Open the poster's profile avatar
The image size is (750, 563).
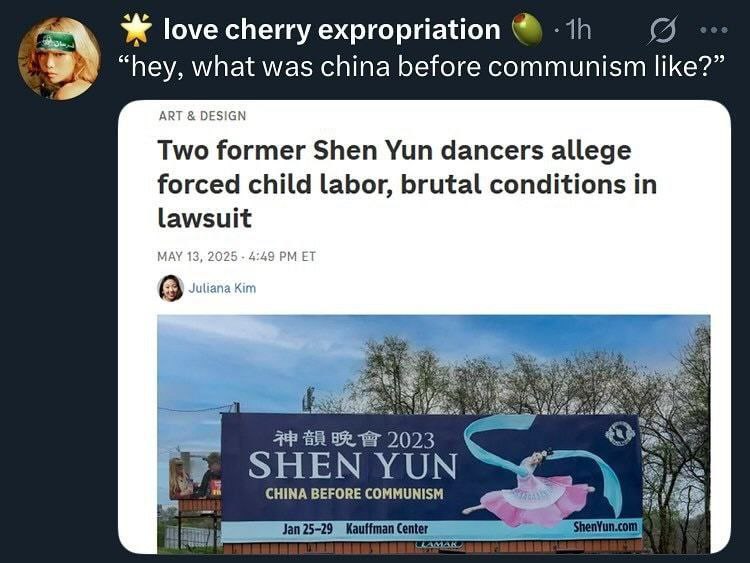(x=59, y=58)
